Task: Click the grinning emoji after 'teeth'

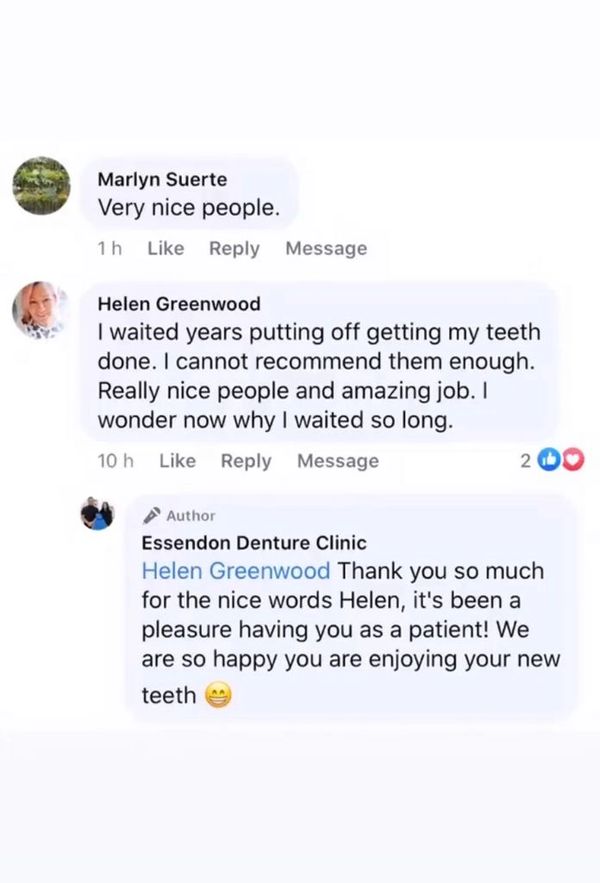Action: pyautogui.click(x=218, y=695)
